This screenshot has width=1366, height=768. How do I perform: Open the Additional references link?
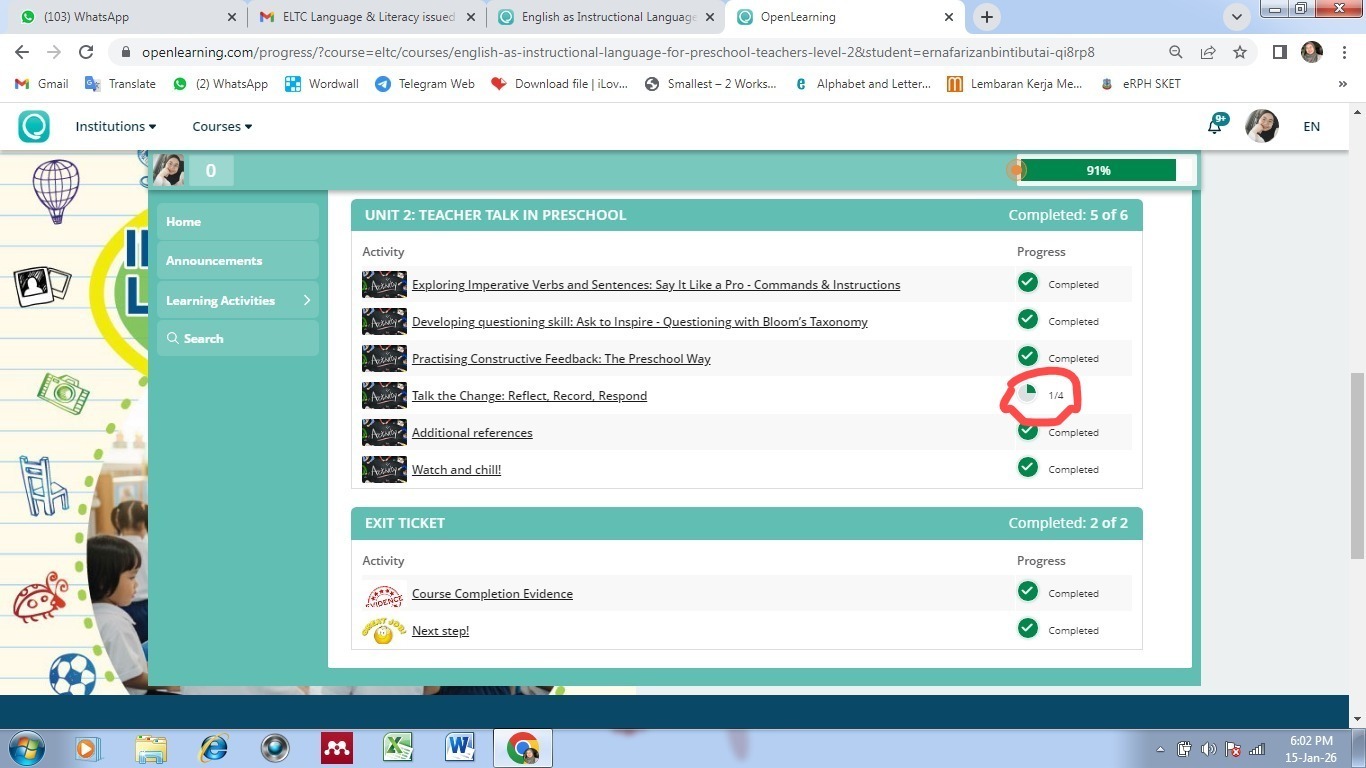point(472,433)
